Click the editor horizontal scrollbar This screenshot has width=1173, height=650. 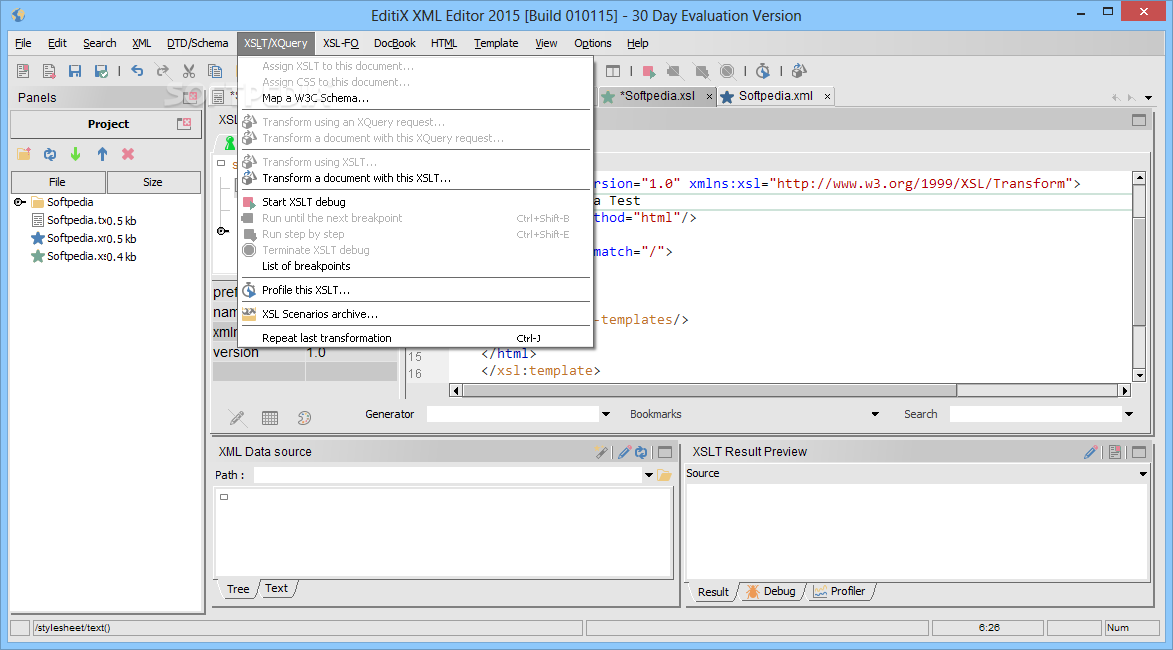click(x=709, y=390)
